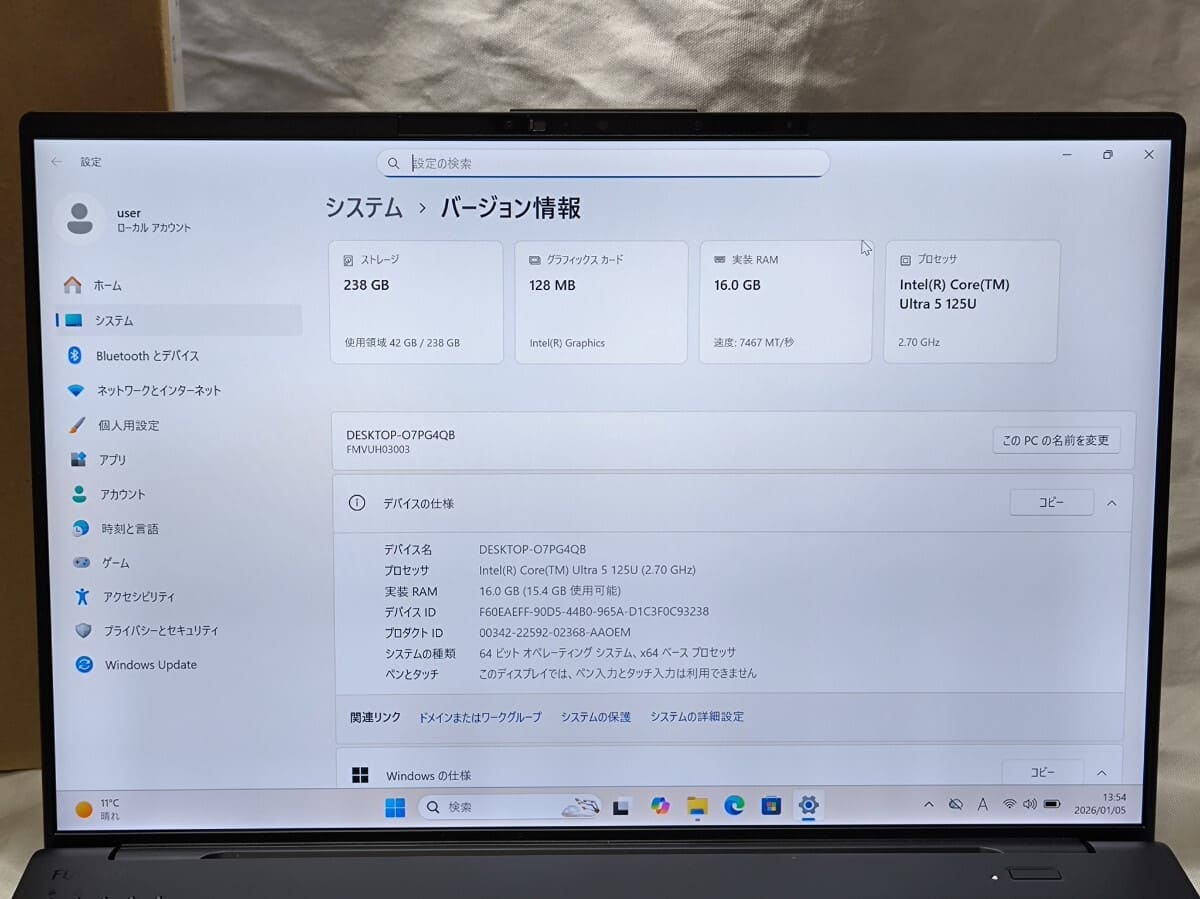The height and width of the screenshot is (899, 1200).
Task: Click the taskbar 検索 search box
Action: (x=511, y=807)
